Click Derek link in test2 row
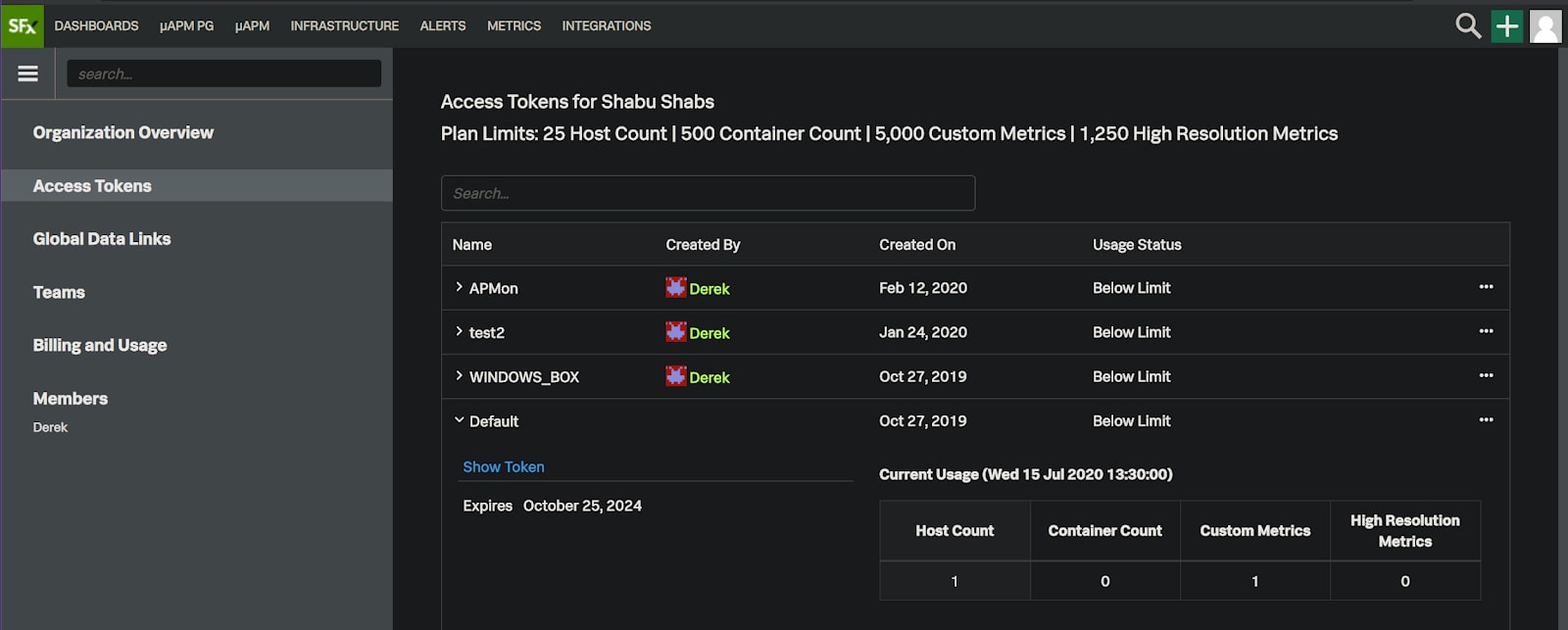 (710, 333)
